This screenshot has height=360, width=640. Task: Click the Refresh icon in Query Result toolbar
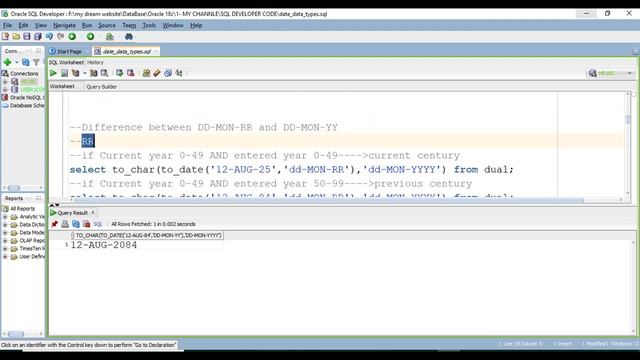(76, 224)
